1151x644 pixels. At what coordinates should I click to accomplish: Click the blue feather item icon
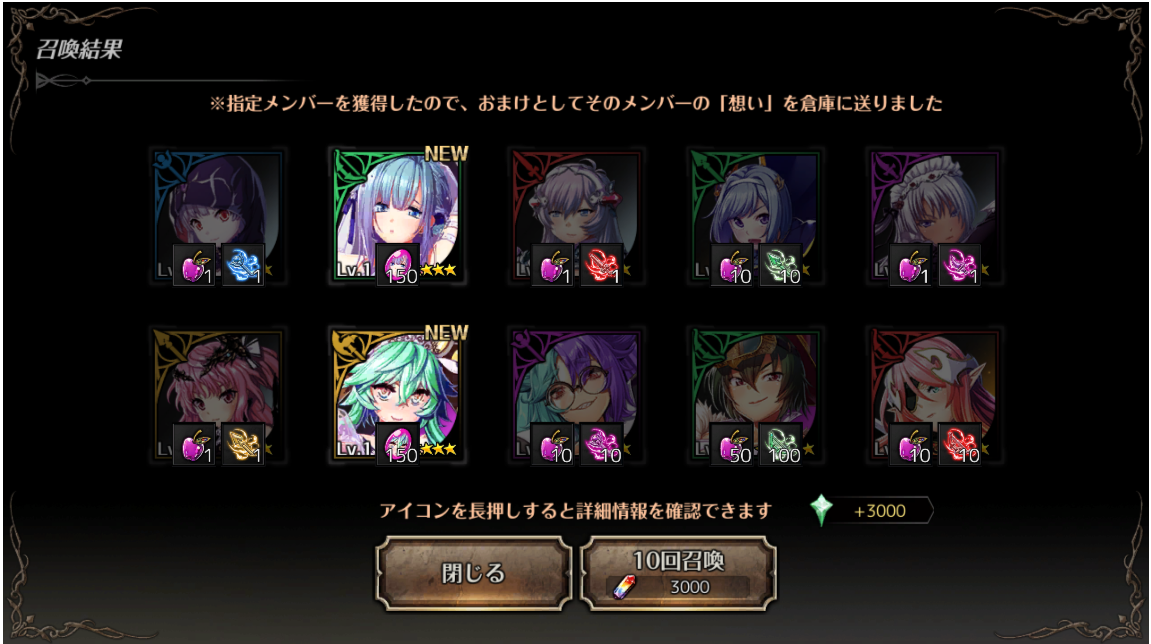[242, 265]
